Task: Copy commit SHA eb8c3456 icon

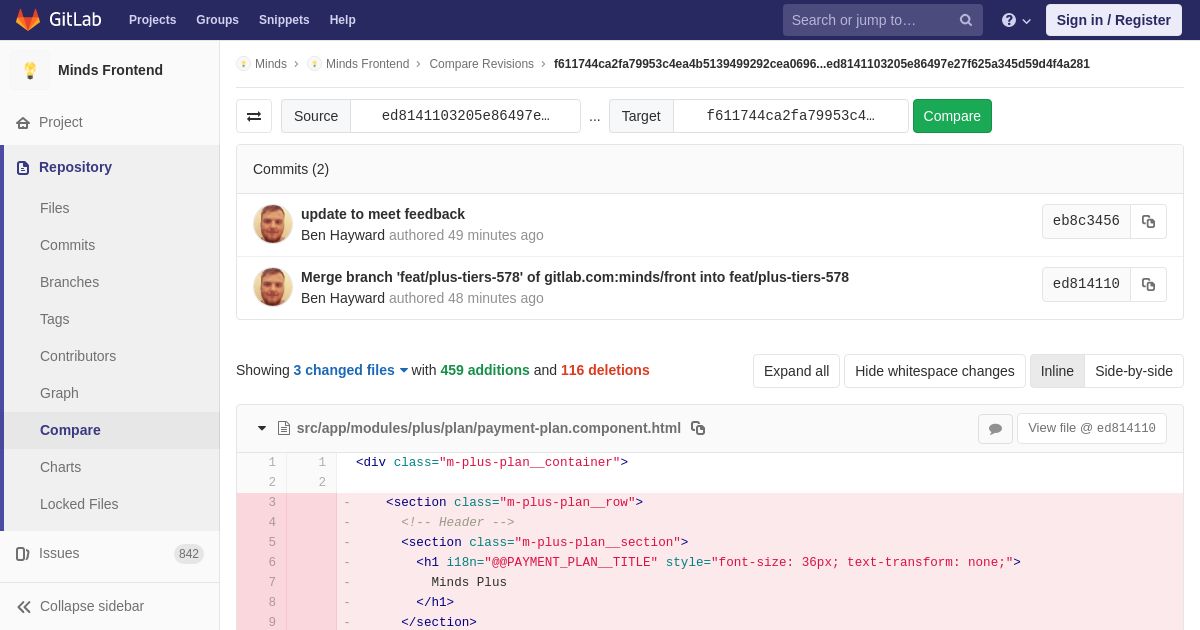Action: (1148, 221)
